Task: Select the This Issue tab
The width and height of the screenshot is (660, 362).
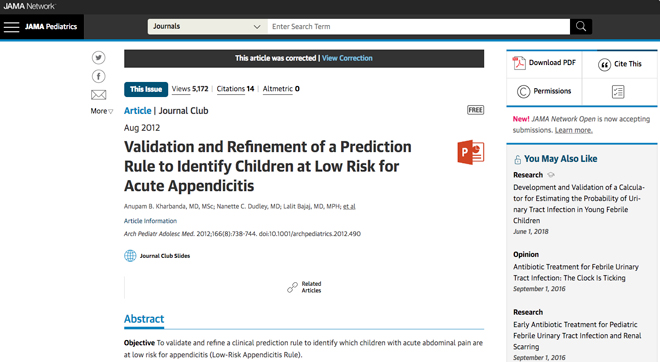Action: point(146,89)
